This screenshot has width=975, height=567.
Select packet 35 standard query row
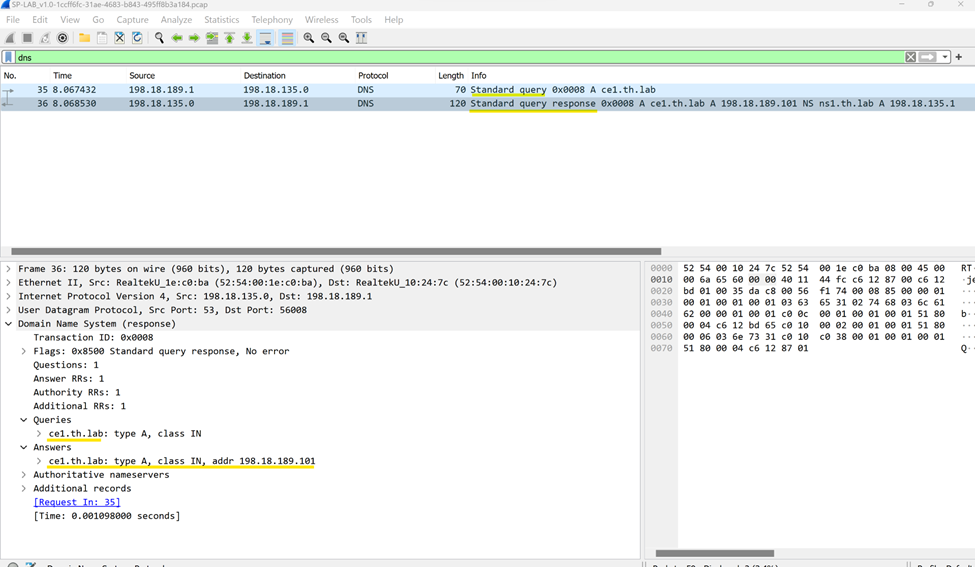pyautogui.click(x=488, y=90)
